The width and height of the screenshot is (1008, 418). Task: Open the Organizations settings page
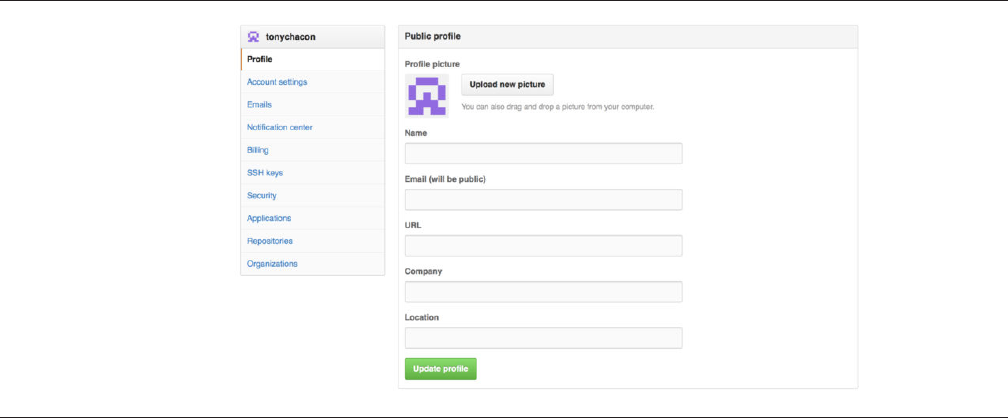pos(272,264)
